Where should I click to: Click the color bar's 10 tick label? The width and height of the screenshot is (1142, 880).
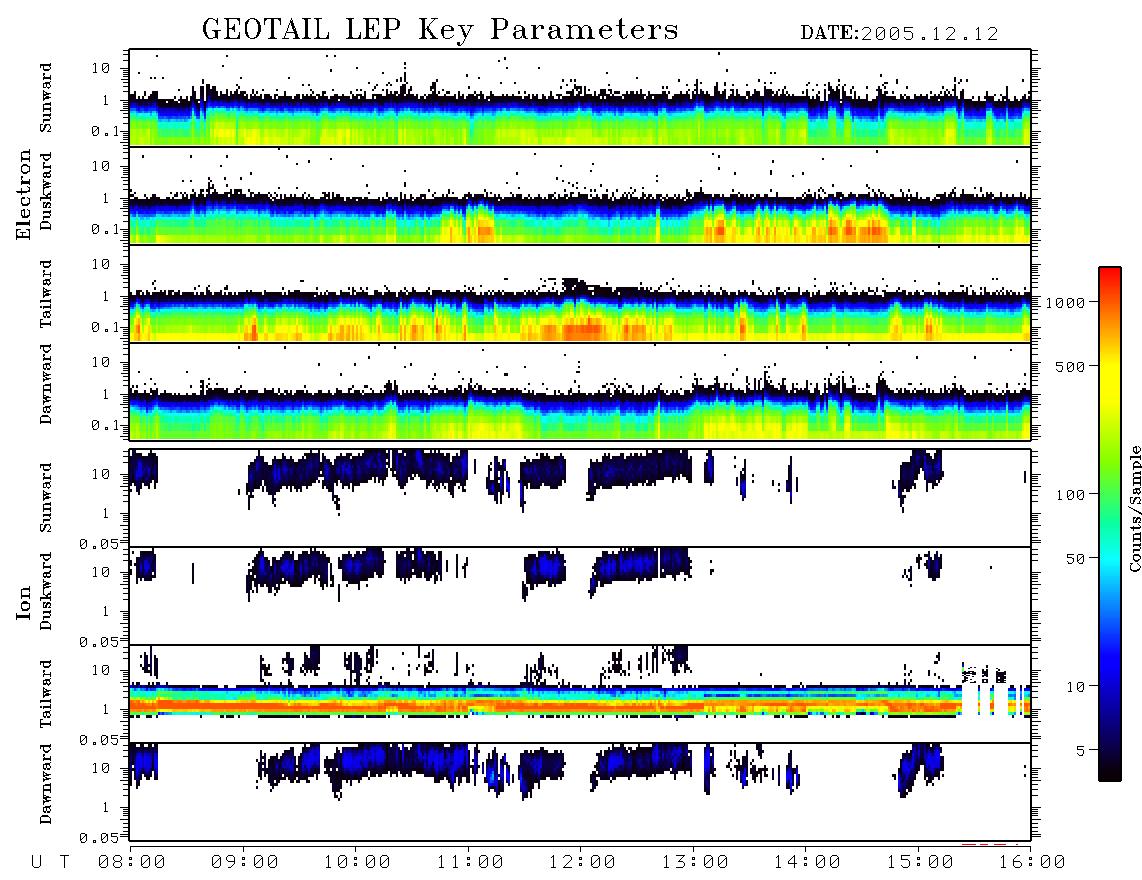click(1075, 687)
